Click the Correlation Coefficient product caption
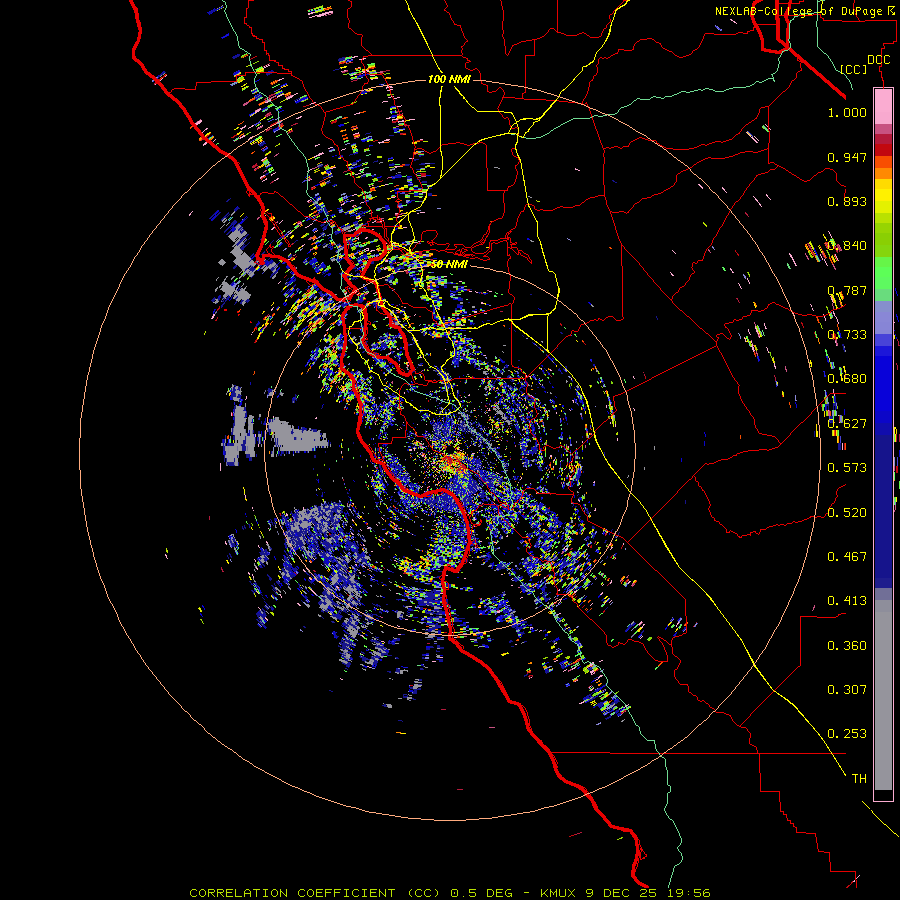The image size is (900, 900). tap(450, 893)
